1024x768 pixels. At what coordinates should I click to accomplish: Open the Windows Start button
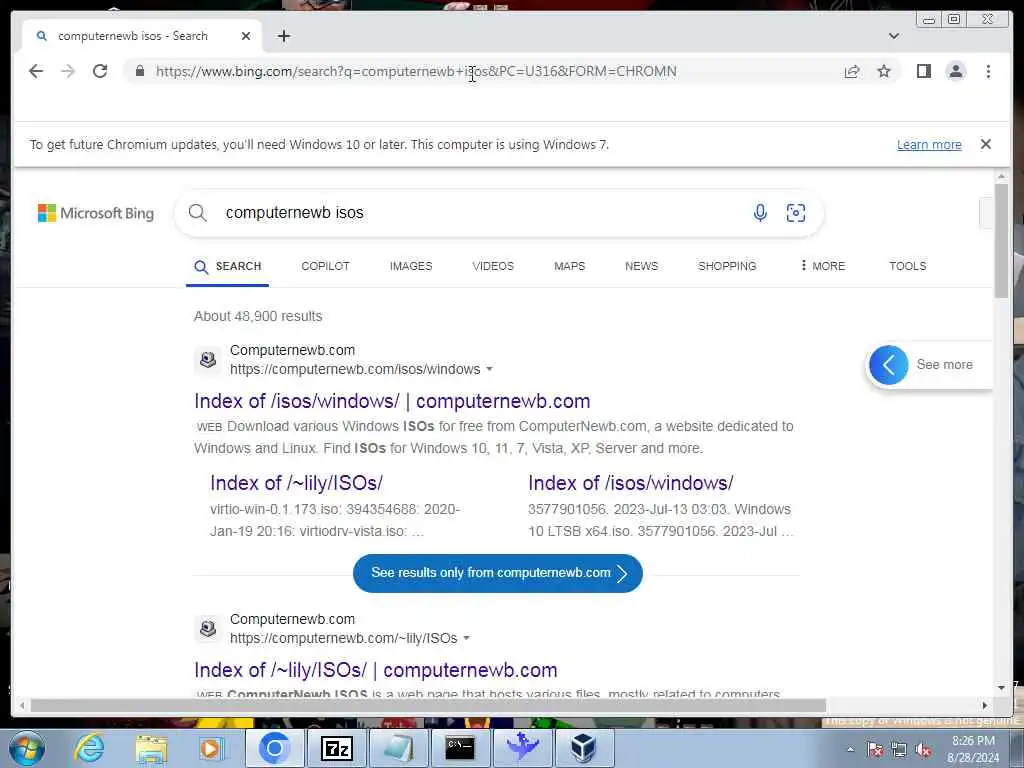coord(27,748)
